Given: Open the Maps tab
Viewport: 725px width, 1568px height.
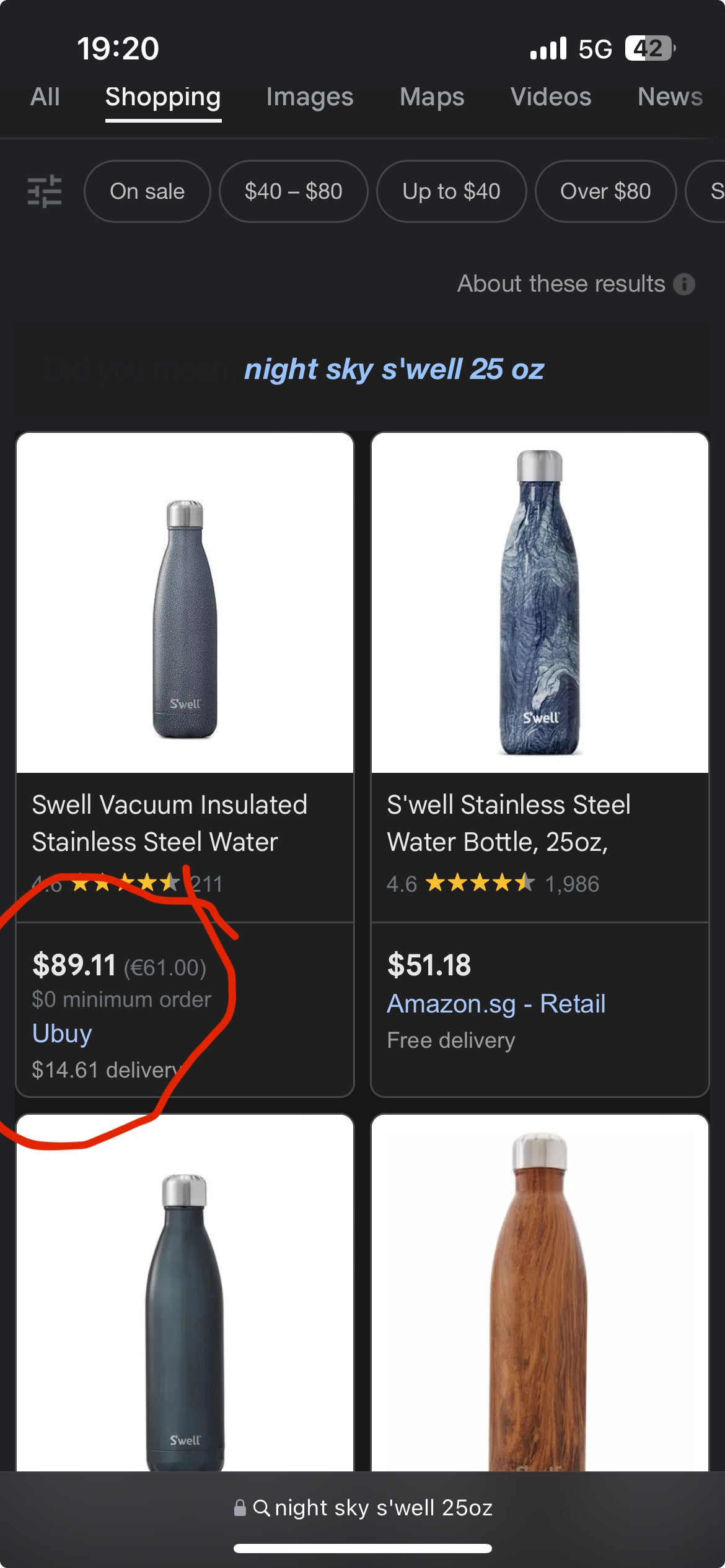Looking at the screenshot, I should point(432,97).
